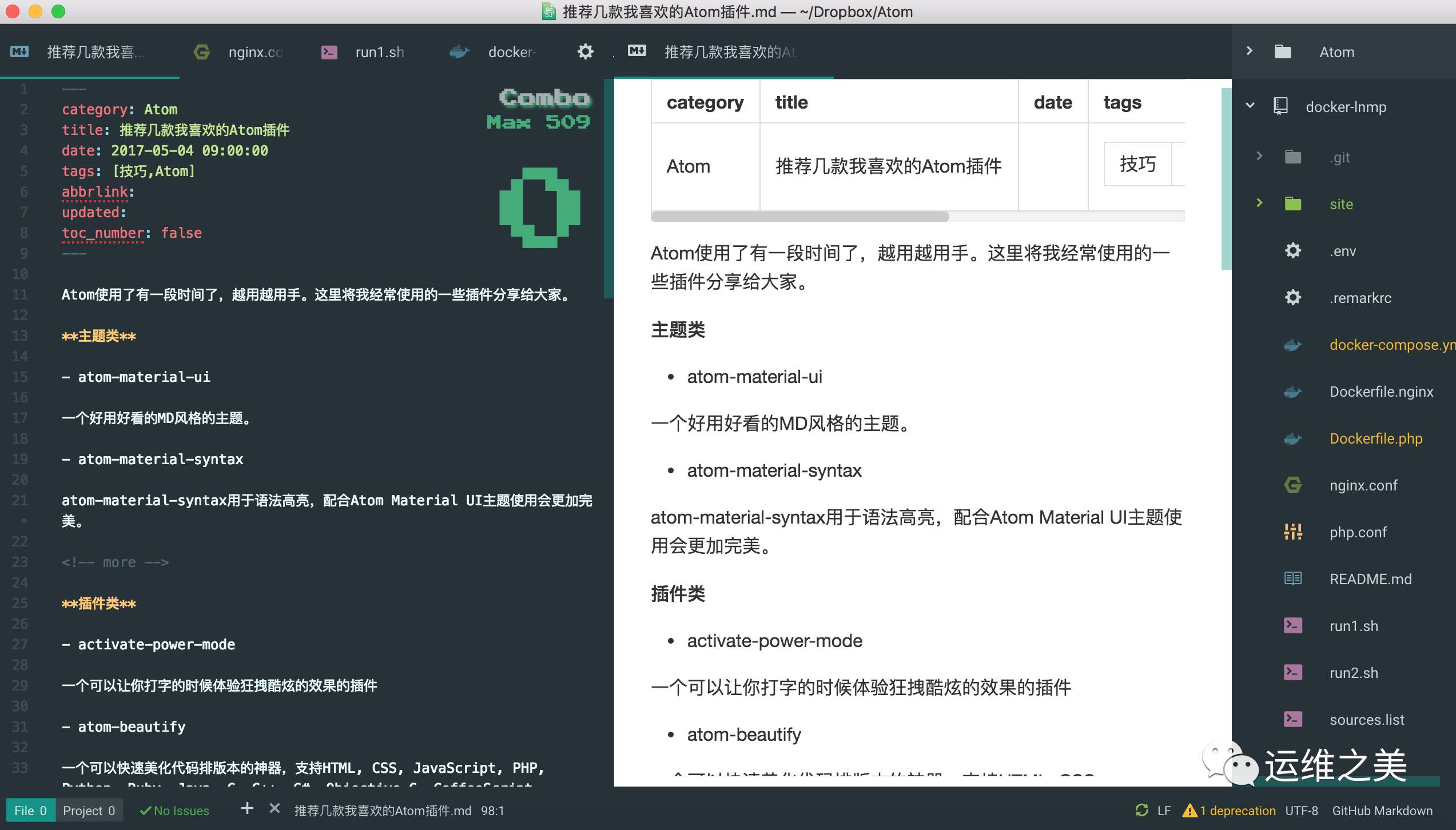Screen dimensions: 1456x830
Task: Open the 1 deprecation notice
Action: click(1238, 811)
